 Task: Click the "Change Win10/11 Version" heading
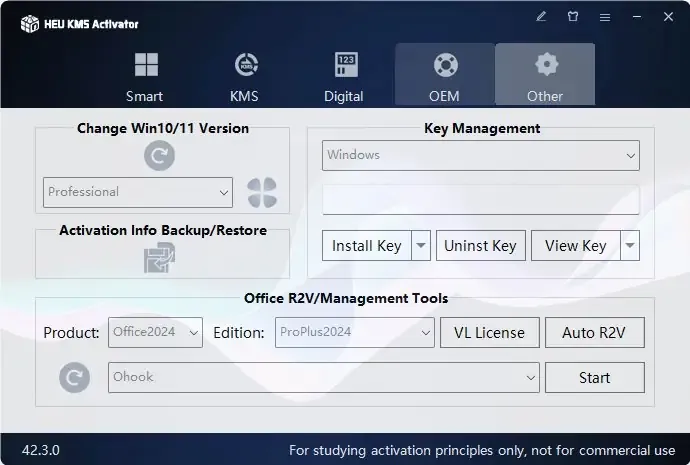click(x=163, y=128)
